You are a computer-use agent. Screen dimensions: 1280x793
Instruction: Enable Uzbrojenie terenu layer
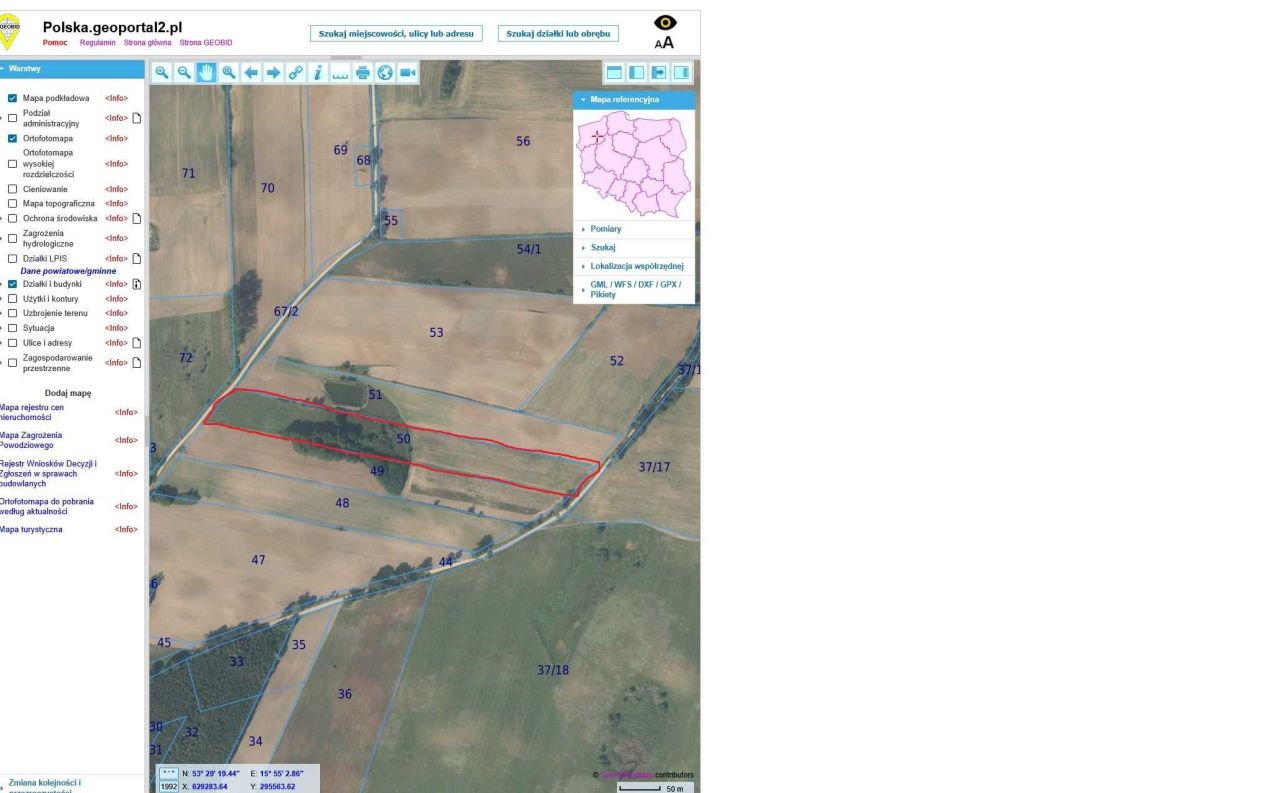click(13, 313)
